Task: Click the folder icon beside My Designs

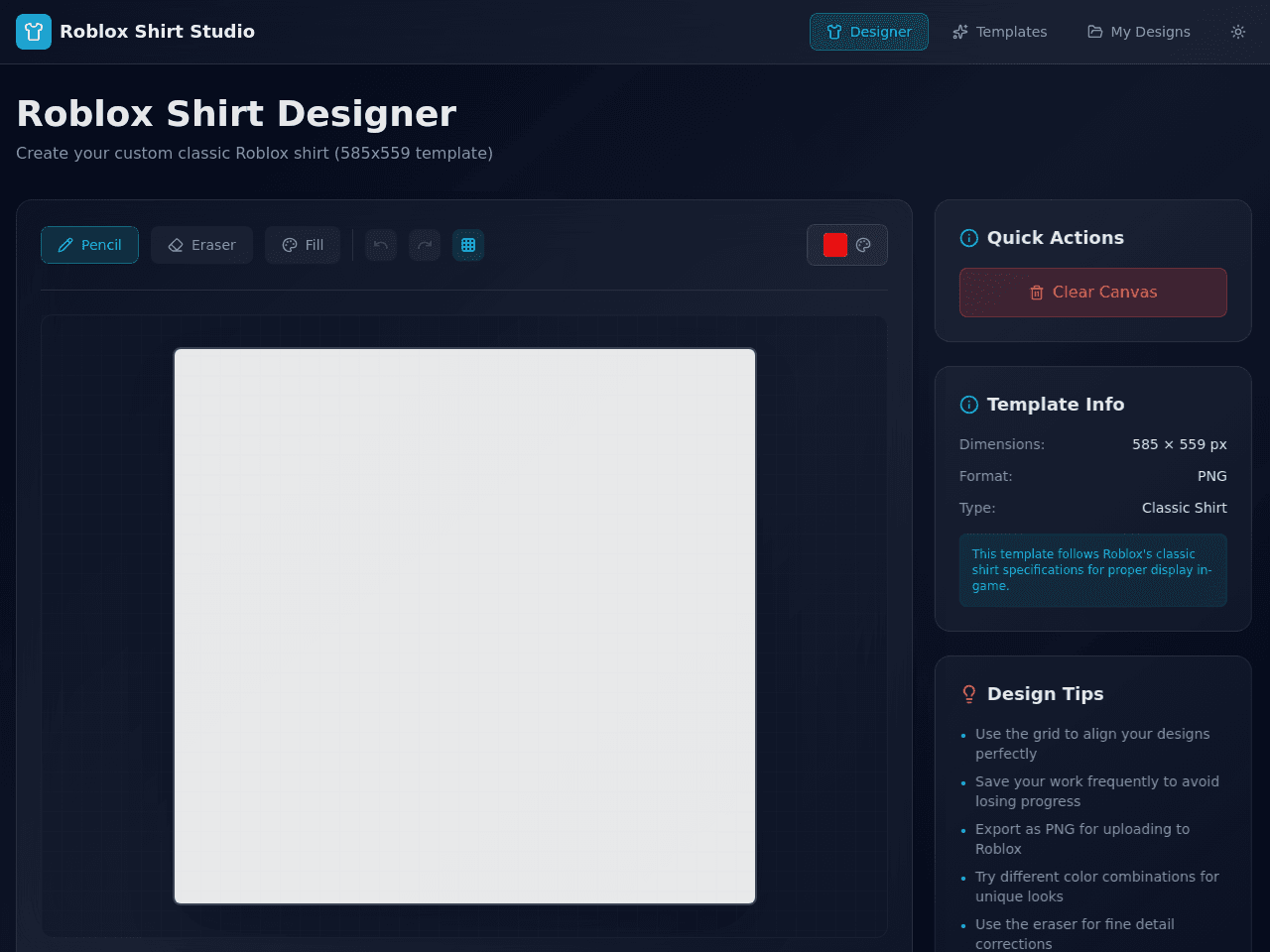Action: tap(1095, 32)
